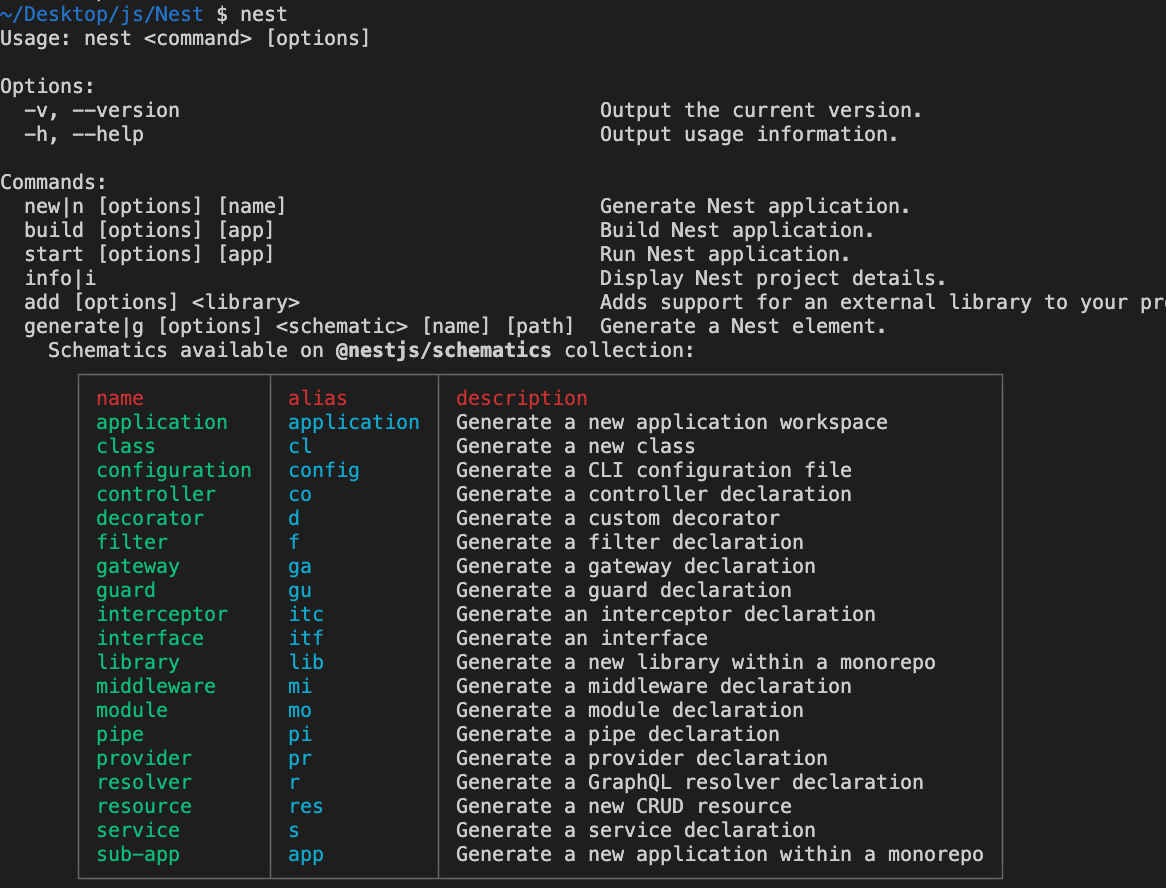
Task: Click 'Generate a Nest element.' description
Action: (x=743, y=326)
